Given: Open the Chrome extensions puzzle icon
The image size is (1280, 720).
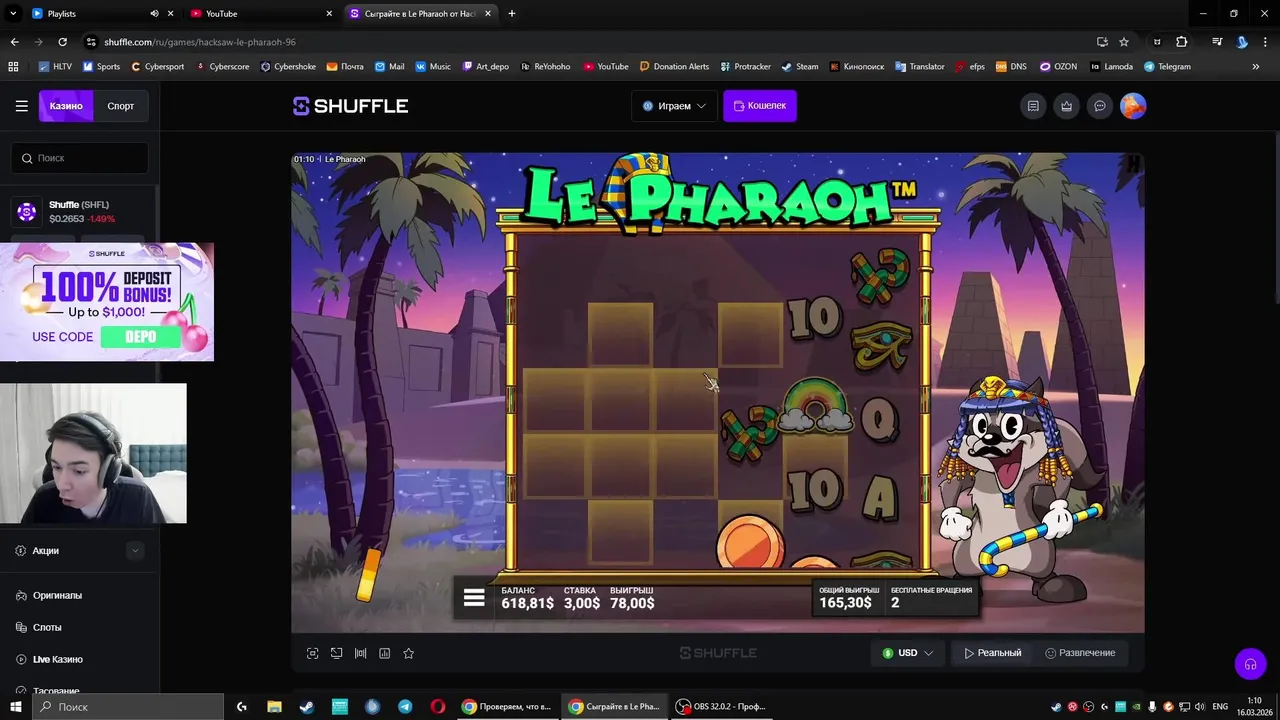Looking at the screenshot, I should click(x=1181, y=42).
